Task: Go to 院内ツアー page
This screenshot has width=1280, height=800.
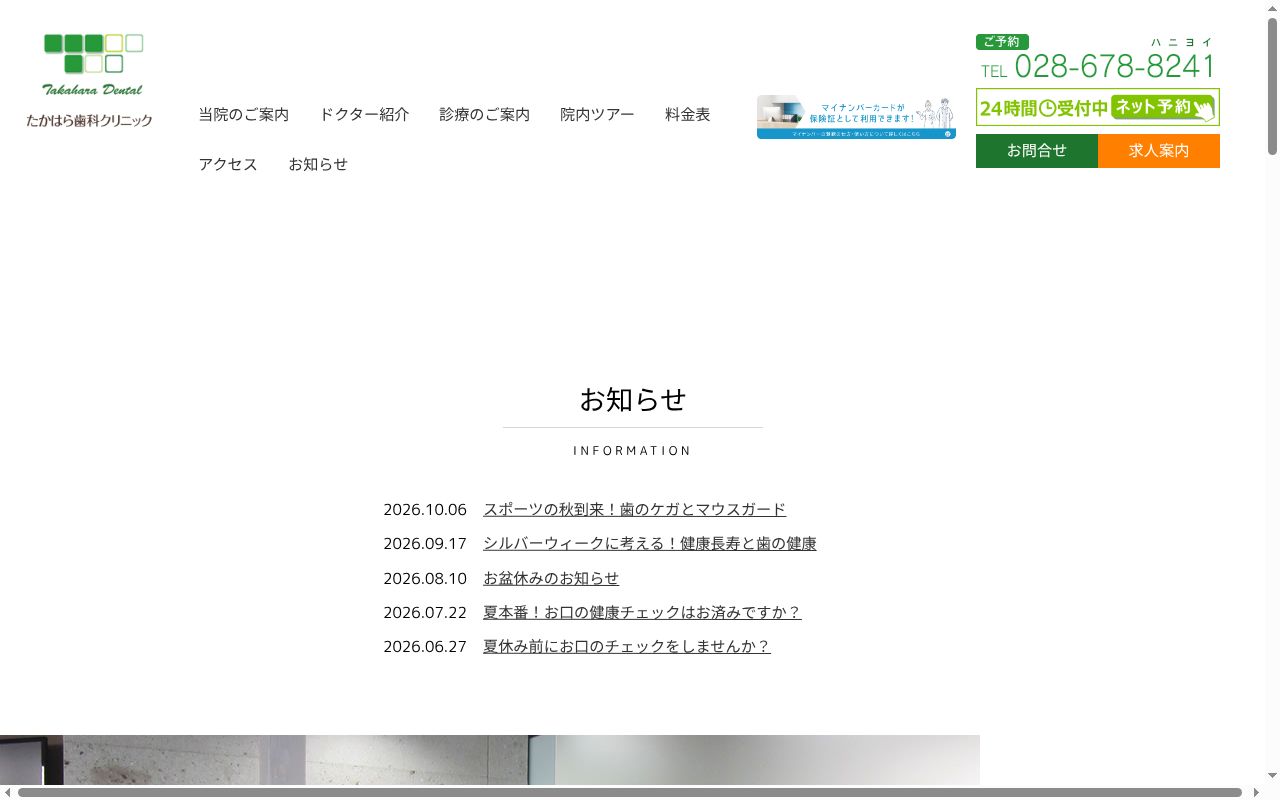Action: click(x=597, y=115)
